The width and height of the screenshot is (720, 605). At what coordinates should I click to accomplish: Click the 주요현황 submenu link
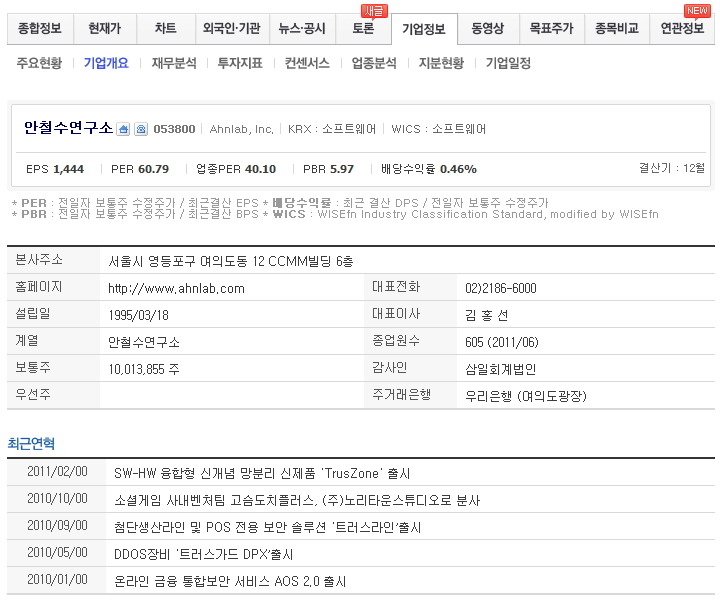coord(39,63)
